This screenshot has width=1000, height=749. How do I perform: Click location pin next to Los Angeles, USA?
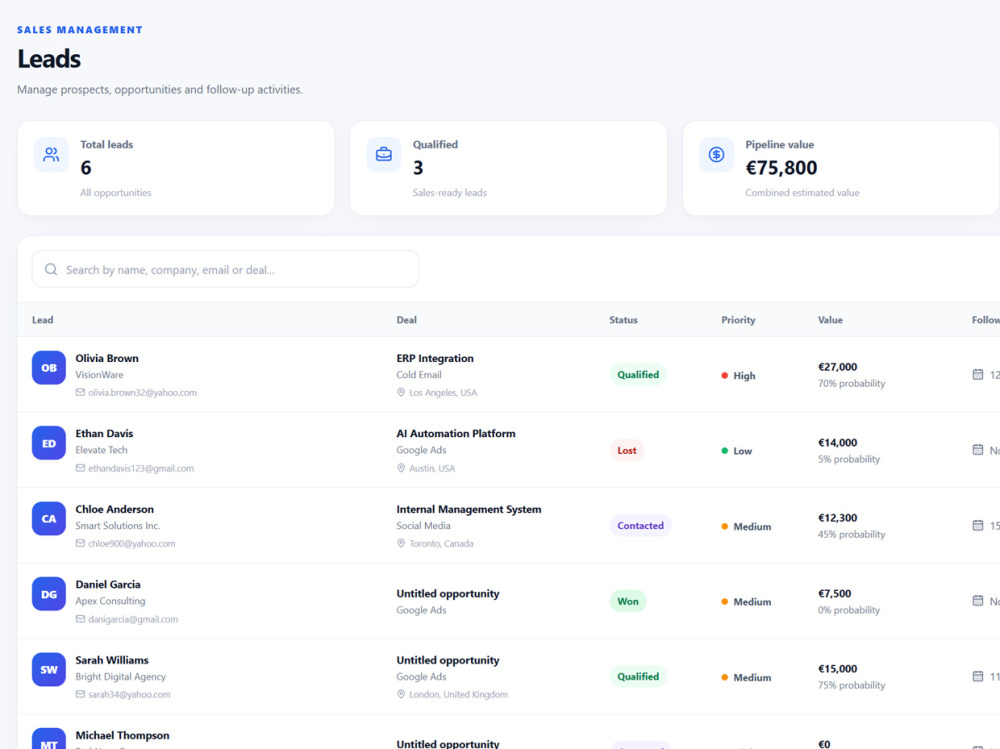pos(401,392)
